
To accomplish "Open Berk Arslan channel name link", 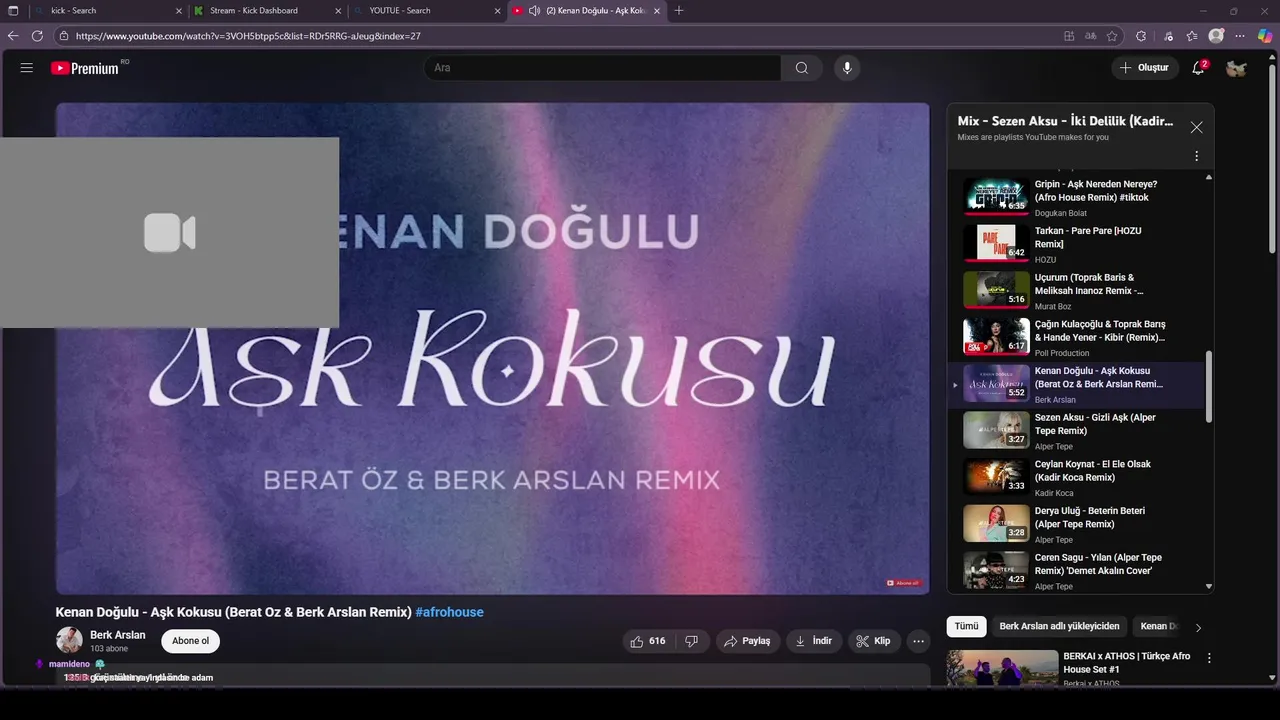I will (117, 635).
